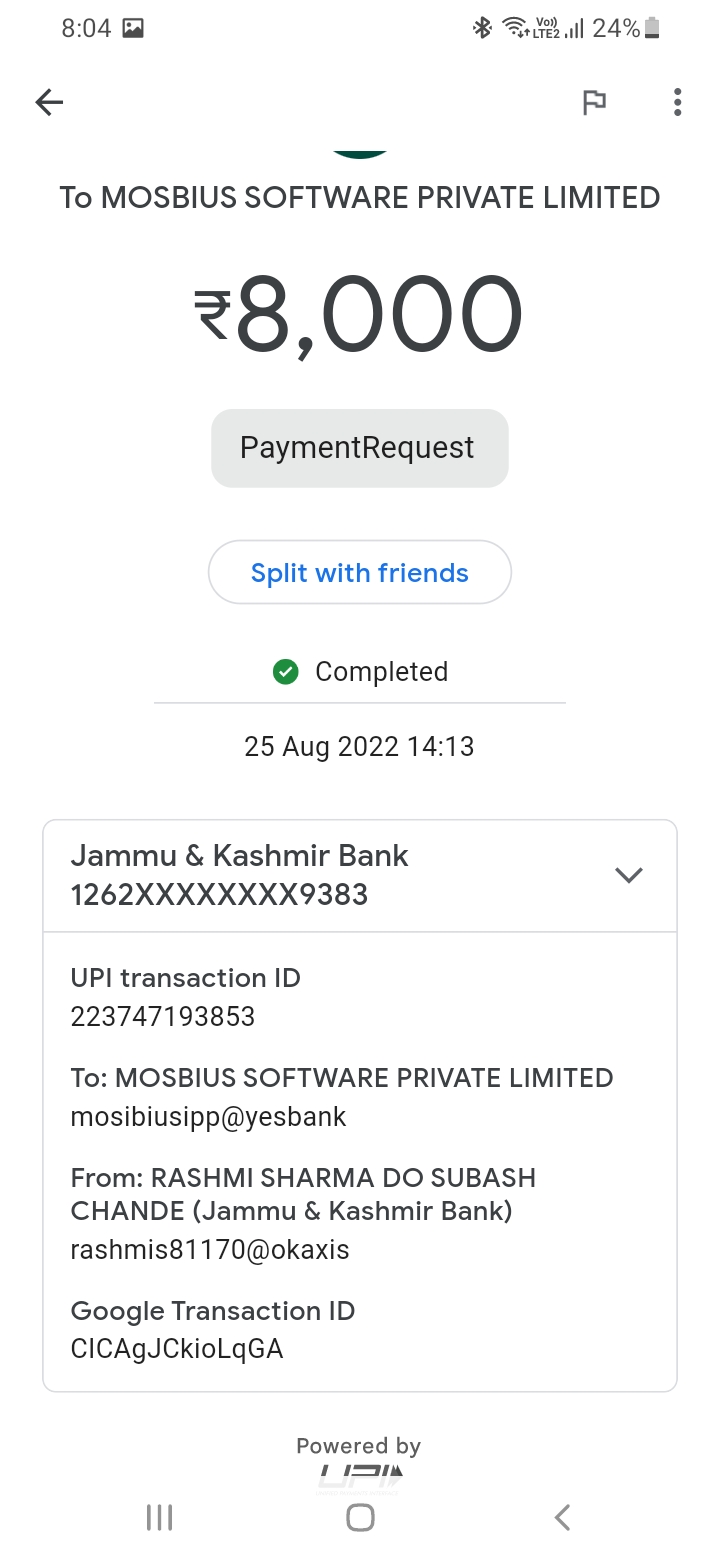Tap the mosibiusipp@yesbank UPI address
This screenshot has width=720, height=1560.
[x=208, y=1117]
